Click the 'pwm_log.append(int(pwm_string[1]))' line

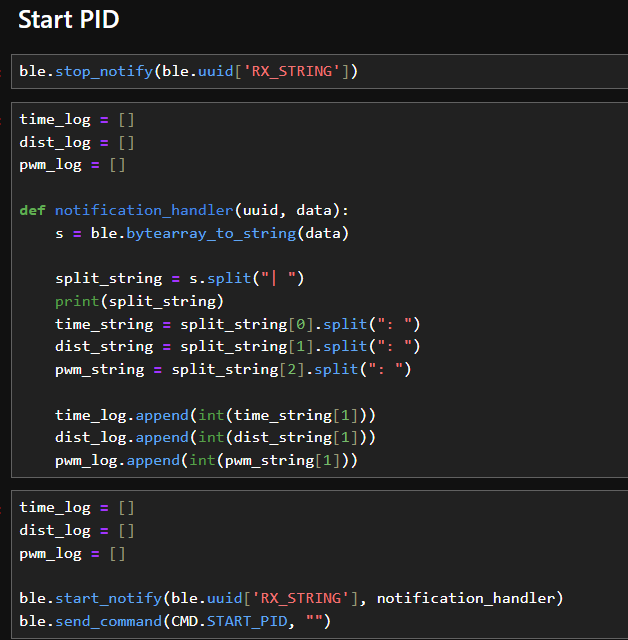[206, 460]
